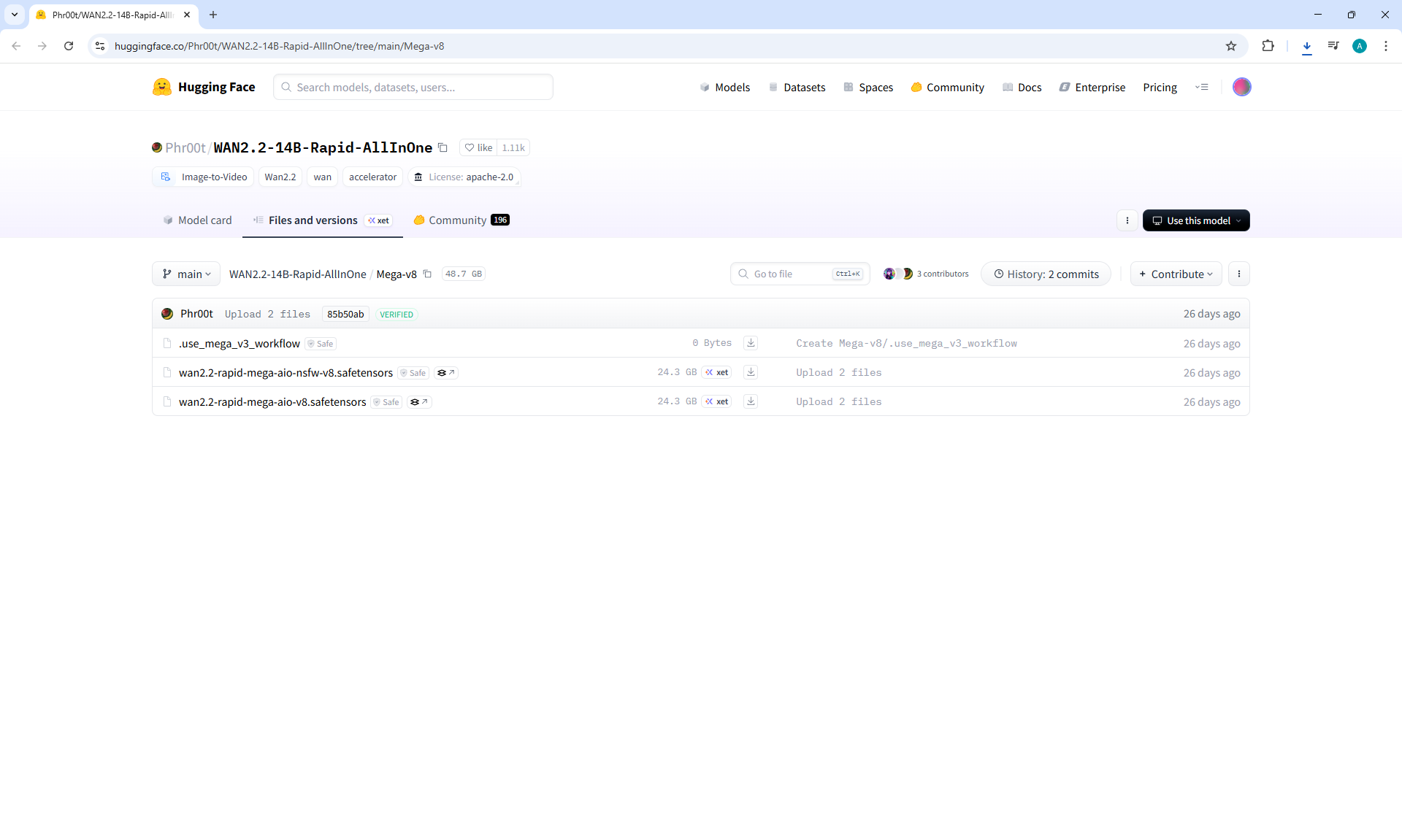This screenshot has width=1402, height=840.
Task: Open the Chrome downloads icon
Action: (1306, 46)
